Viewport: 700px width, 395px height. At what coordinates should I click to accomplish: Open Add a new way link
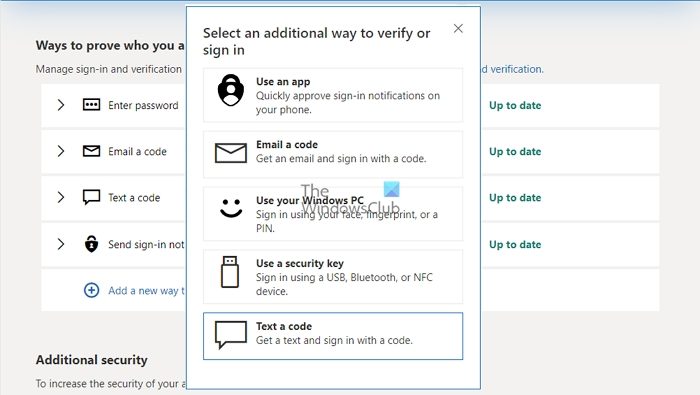pyautogui.click(x=146, y=291)
